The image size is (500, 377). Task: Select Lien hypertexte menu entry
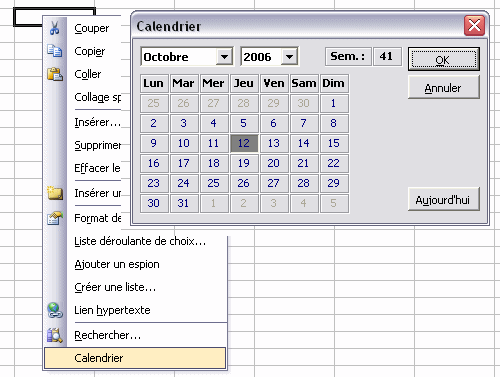pyautogui.click(x=112, y=310)
